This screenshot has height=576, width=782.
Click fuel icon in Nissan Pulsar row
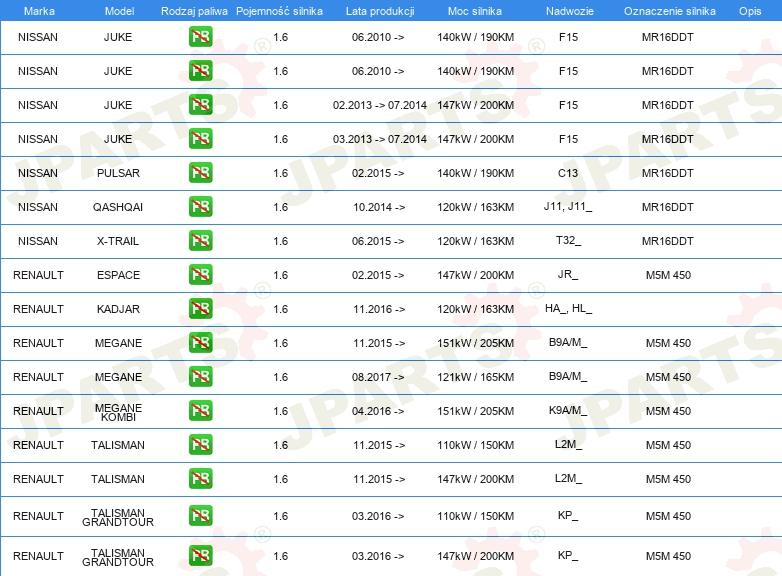click(200, 173)
